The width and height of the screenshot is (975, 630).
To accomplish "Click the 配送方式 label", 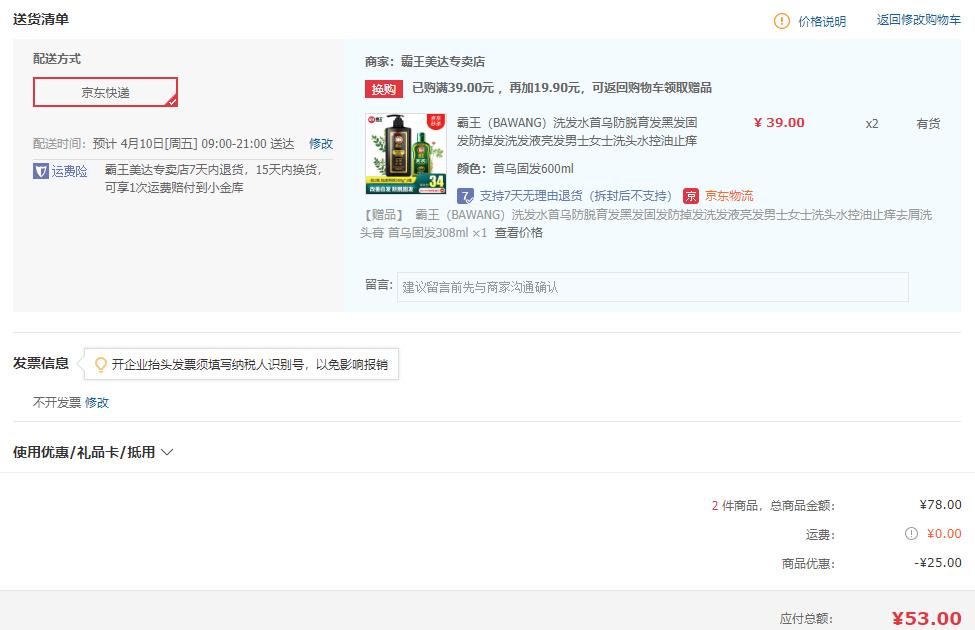I will click(57, 58).
